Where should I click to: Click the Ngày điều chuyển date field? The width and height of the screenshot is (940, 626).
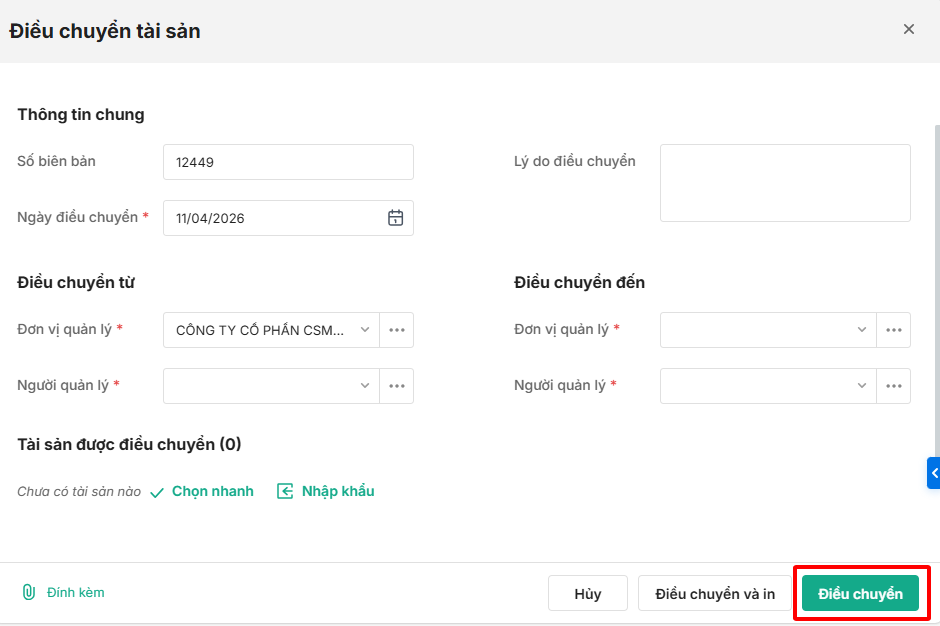(275, 218)
